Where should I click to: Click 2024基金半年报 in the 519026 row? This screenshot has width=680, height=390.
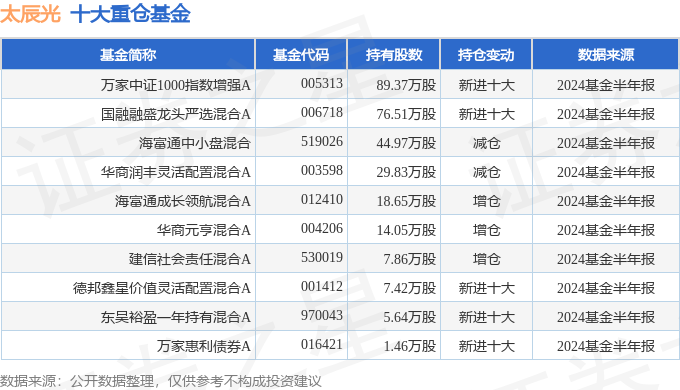[606, 143]
